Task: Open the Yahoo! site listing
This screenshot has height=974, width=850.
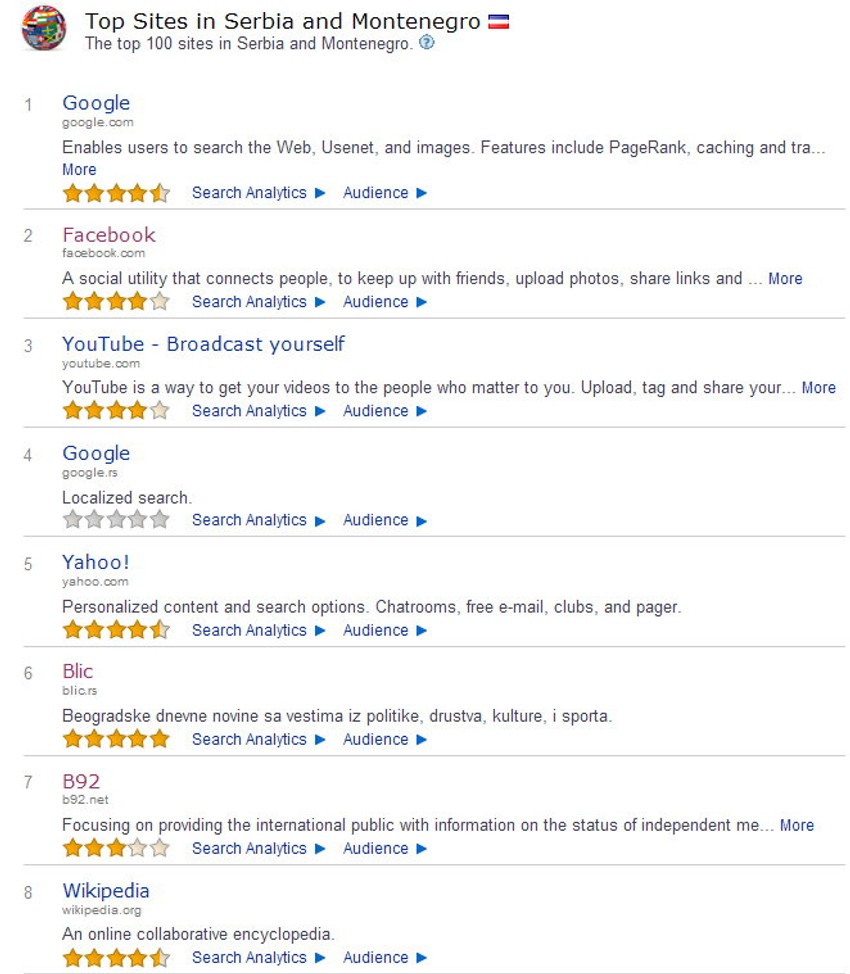Action: click(96, 563)
